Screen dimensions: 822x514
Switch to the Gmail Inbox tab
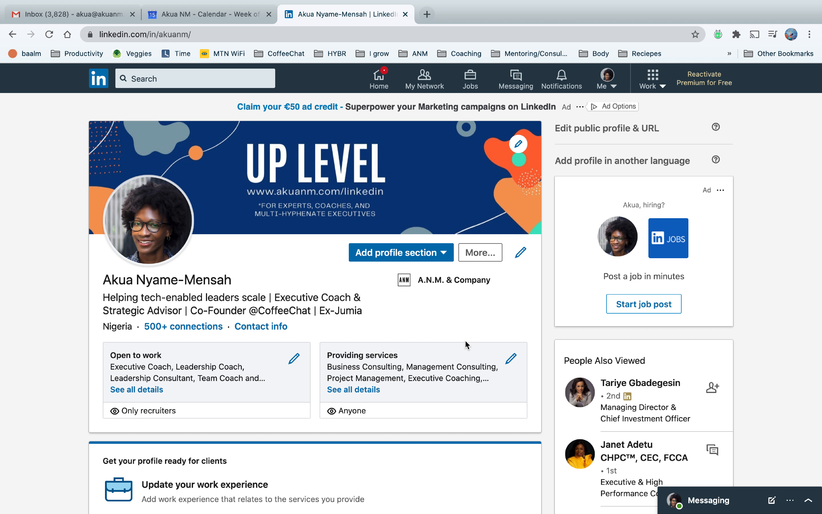(x=73, y=14)
